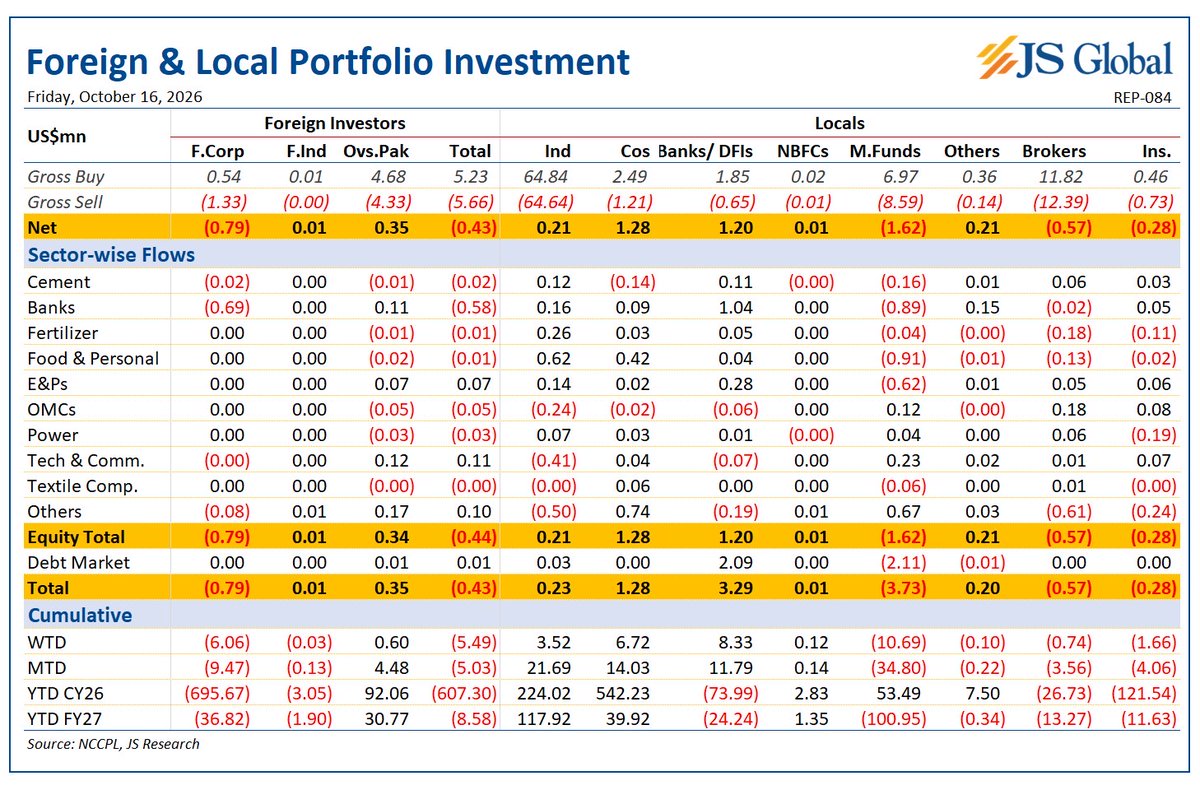This screenshot has height=790, width=1200.
Task: Select the Gross Sell row label
Action: tap(66, 202)
